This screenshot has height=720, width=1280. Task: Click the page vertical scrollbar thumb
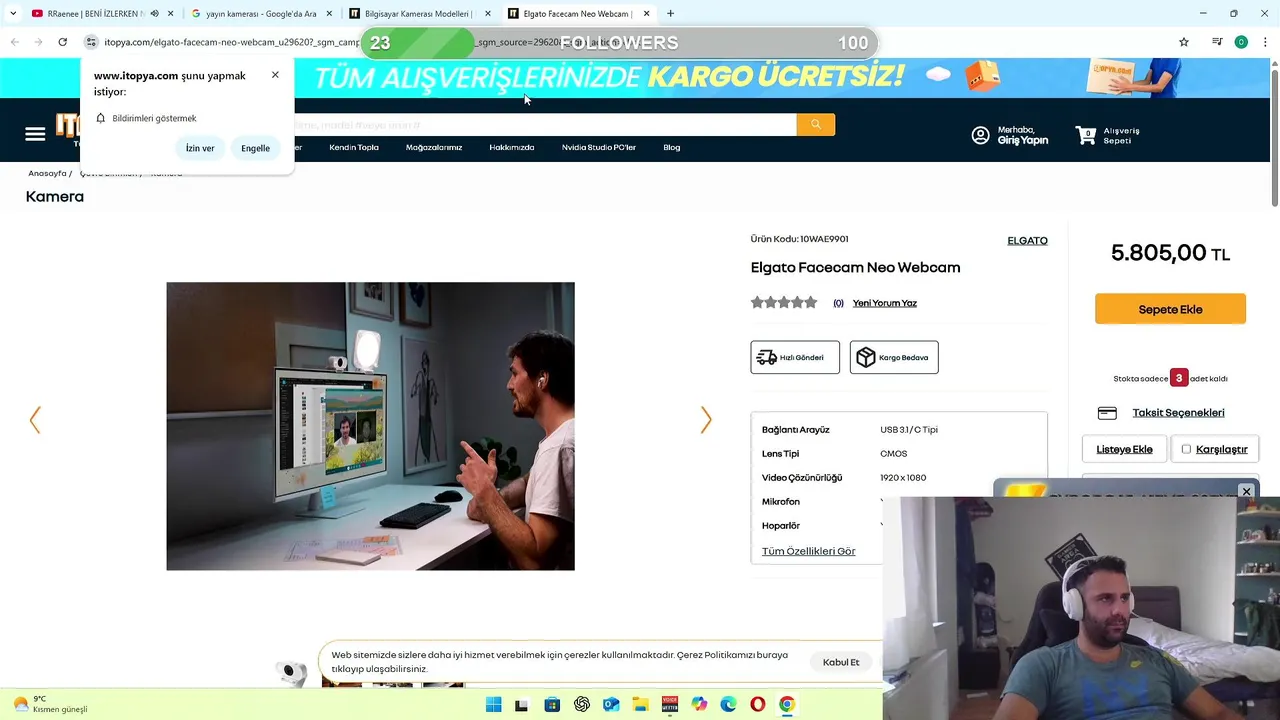point(1274,140)
